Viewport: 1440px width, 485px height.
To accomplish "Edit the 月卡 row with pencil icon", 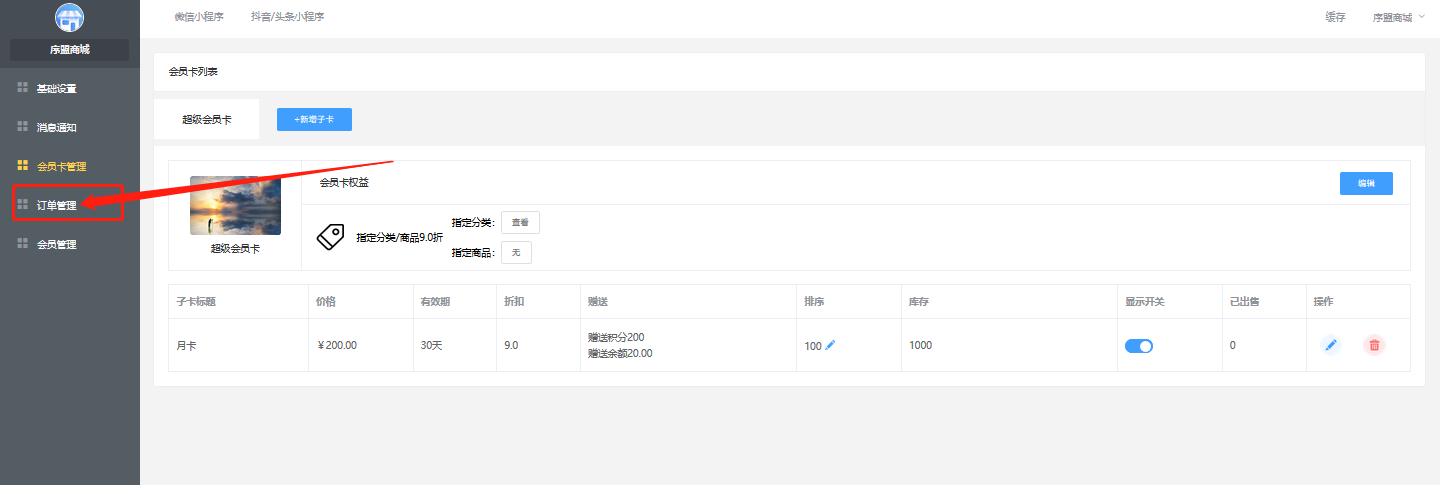I will (x=1330, y=345).
